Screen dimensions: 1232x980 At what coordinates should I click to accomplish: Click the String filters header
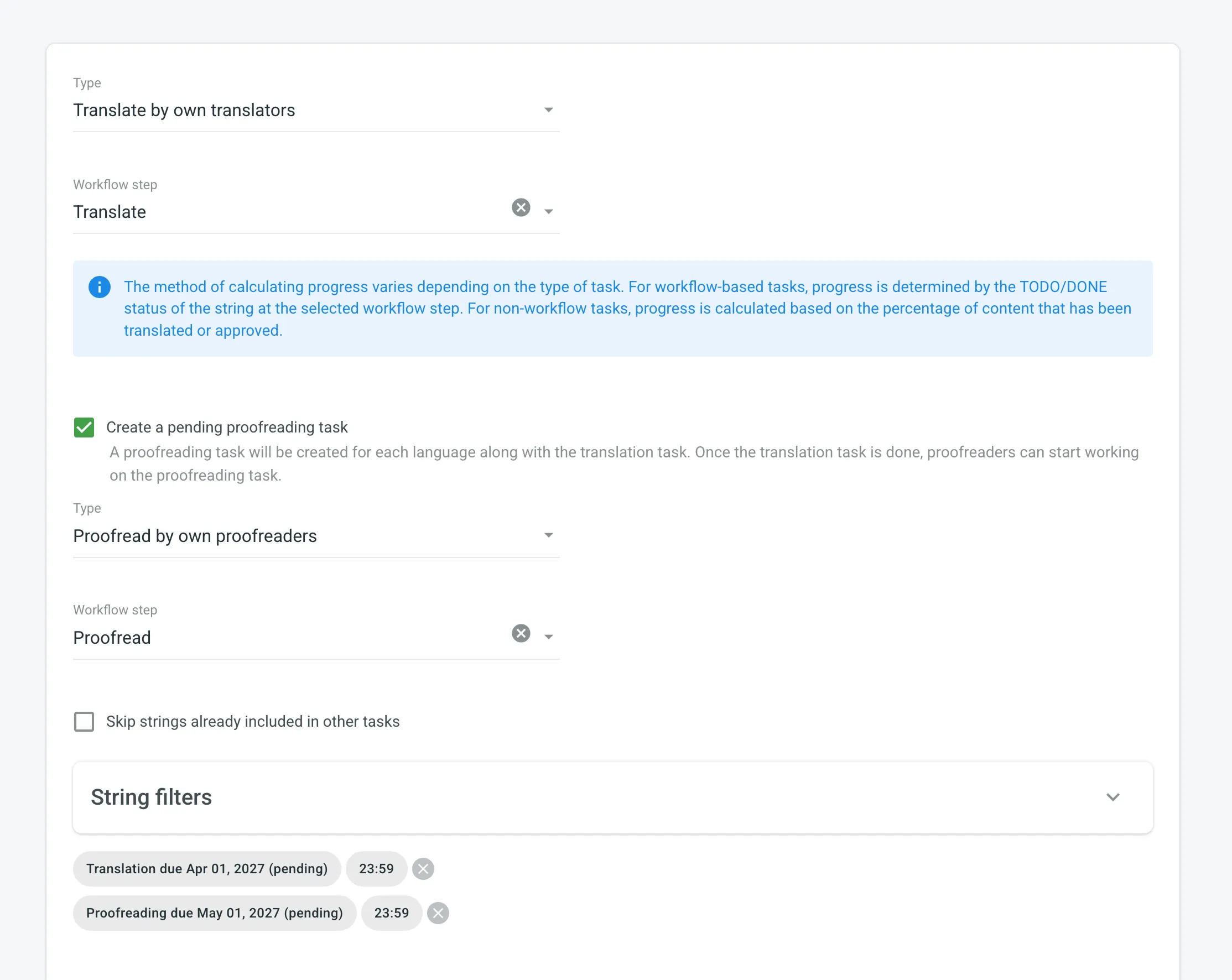pyautogui.click(x=152, y=797)
